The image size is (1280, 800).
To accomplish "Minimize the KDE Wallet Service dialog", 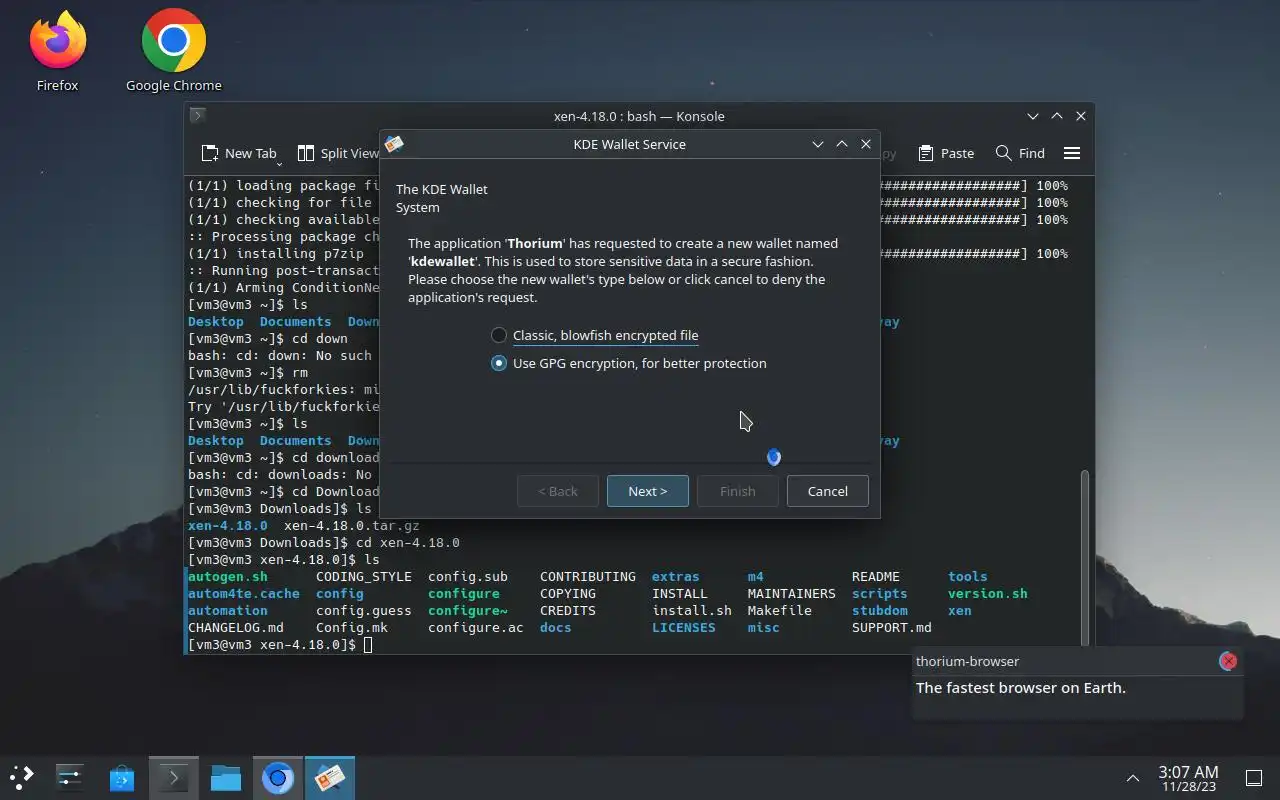I will (x=818, y=144).
